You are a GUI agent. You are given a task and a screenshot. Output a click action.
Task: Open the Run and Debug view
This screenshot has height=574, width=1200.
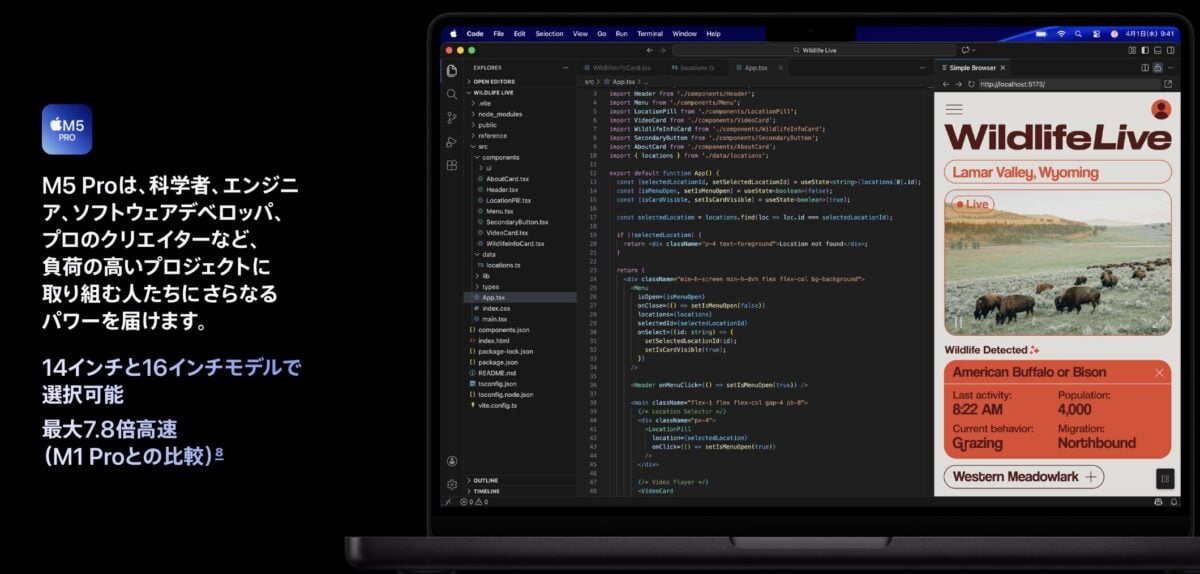pos(452,142)
